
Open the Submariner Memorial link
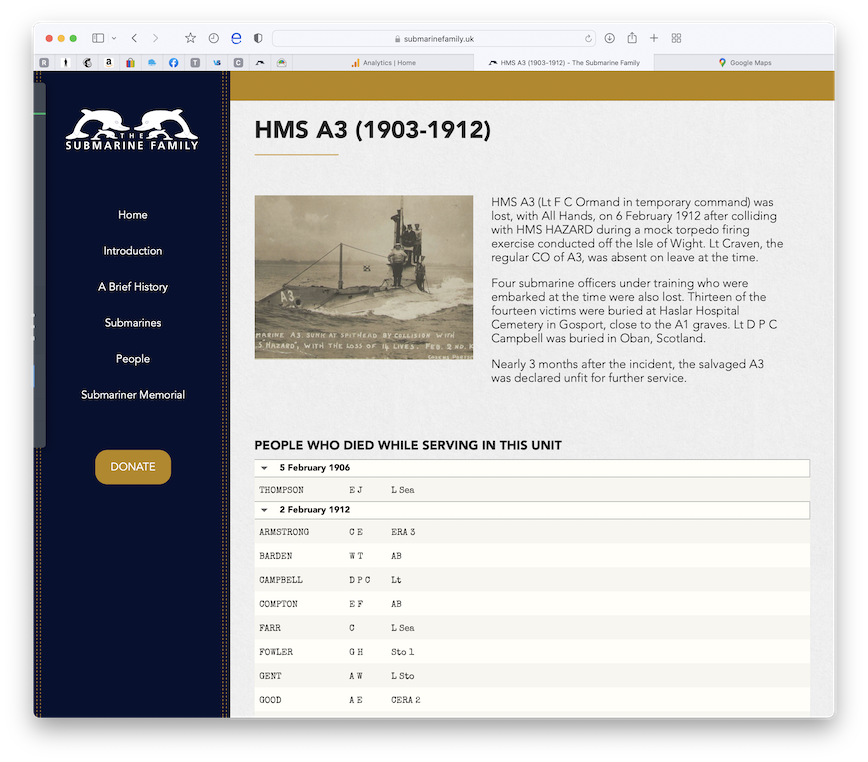pos(133,395)
